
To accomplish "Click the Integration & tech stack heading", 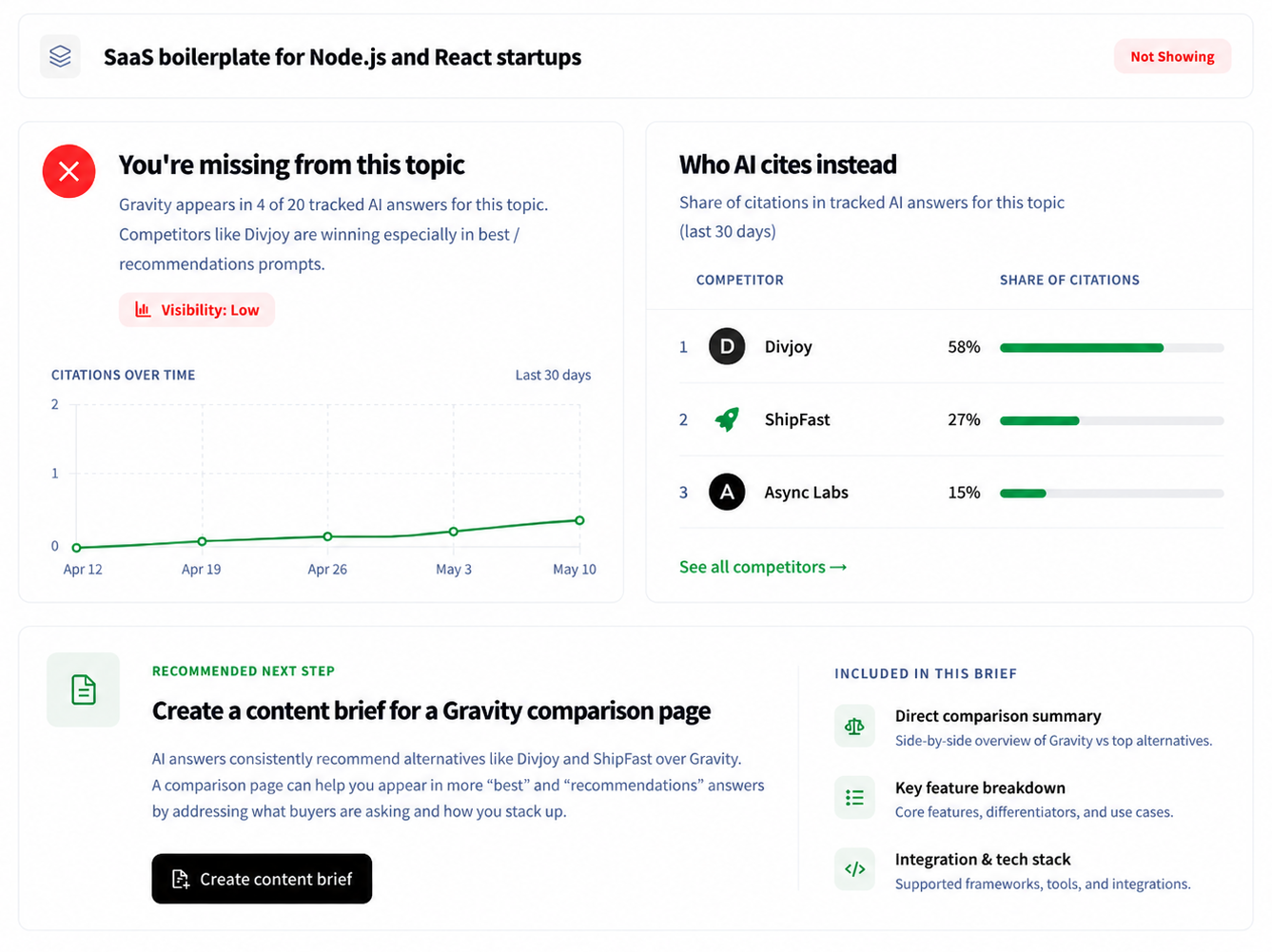I will point(983,859).
